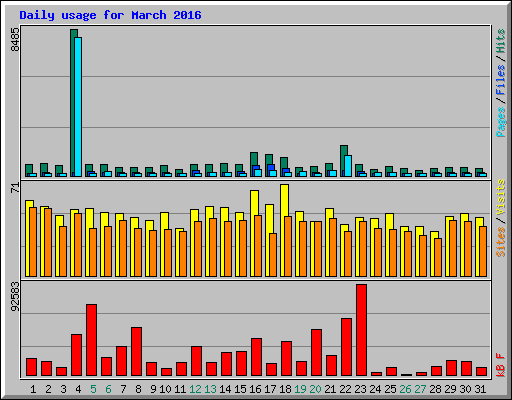Click the x-axis day label 25
512x400 pixels.
[x=390, y=389]
